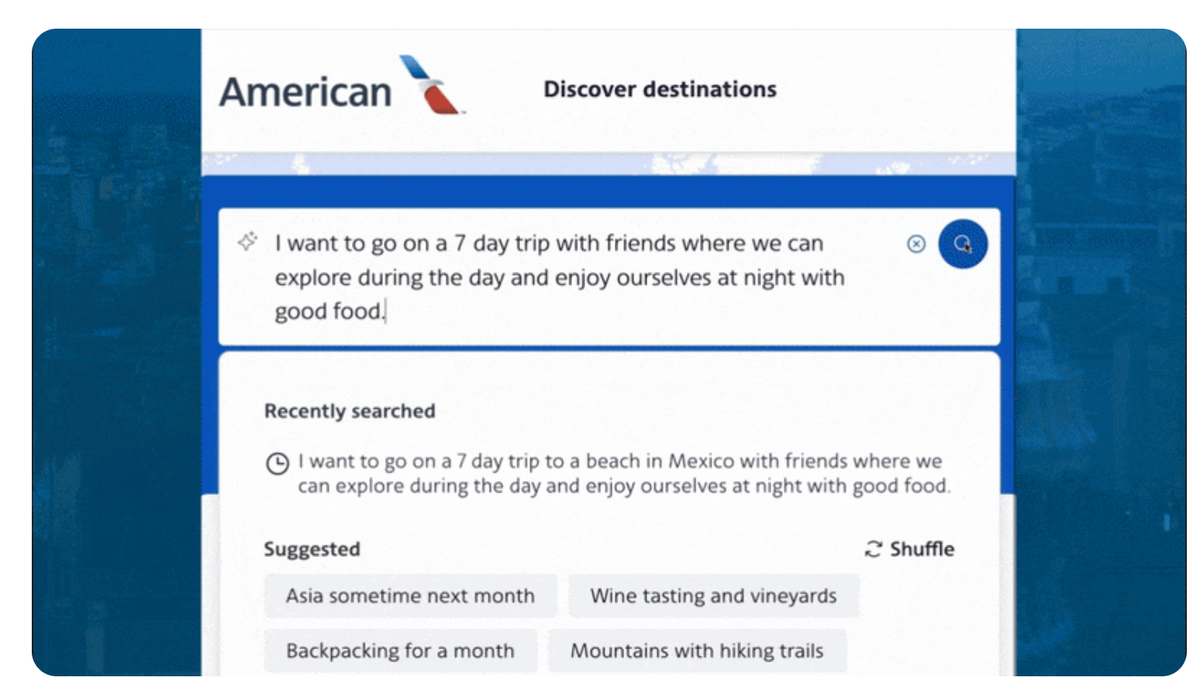Pick the Wine tasting and vineyards chip

click(713, 596)
